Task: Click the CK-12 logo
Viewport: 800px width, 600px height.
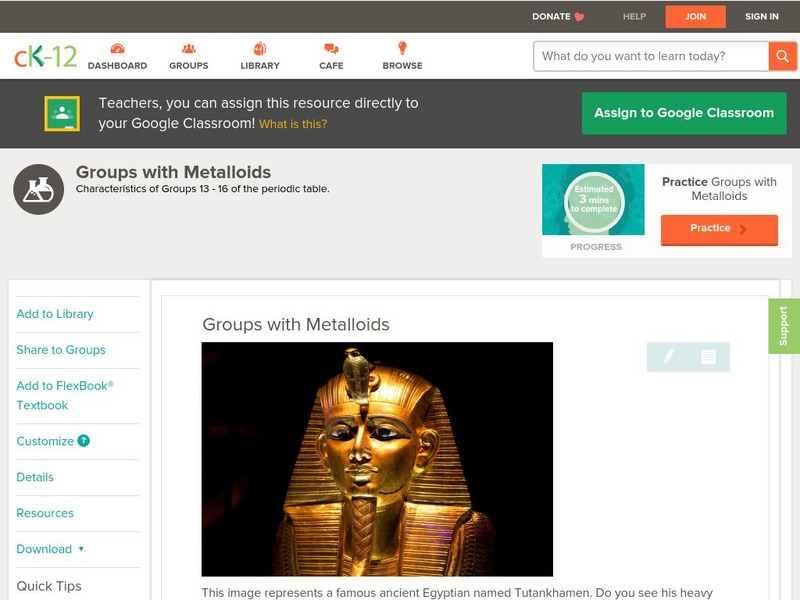Action: (45, 56)
